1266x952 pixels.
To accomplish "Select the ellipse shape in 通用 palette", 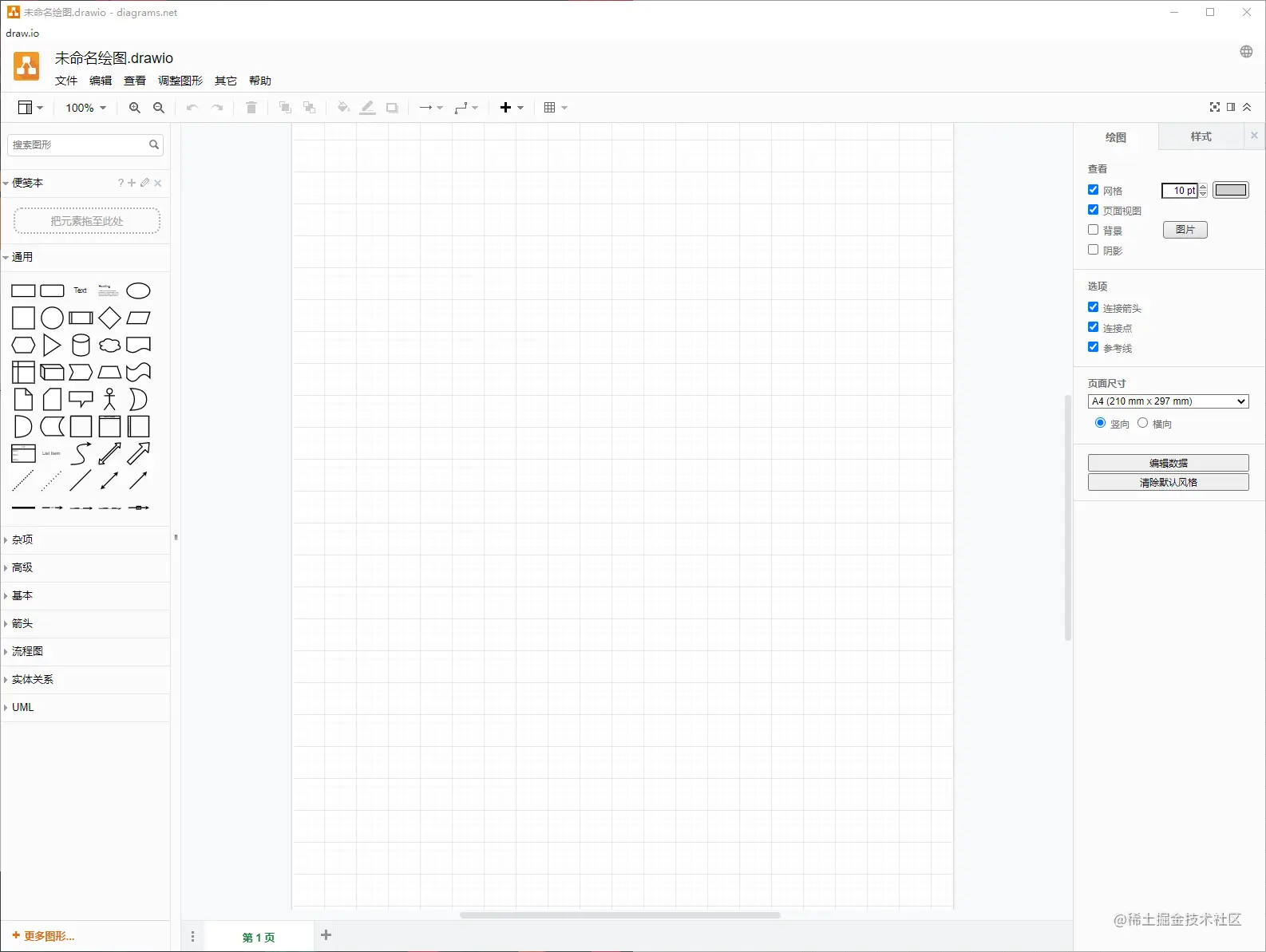I will coord(138,291).
